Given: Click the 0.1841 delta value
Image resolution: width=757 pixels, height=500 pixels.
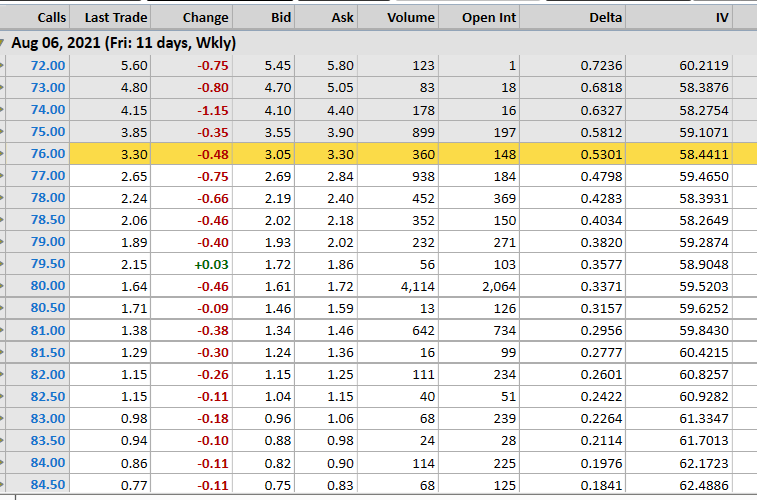Looking at the screenshot, I should [x=602, y=485].
